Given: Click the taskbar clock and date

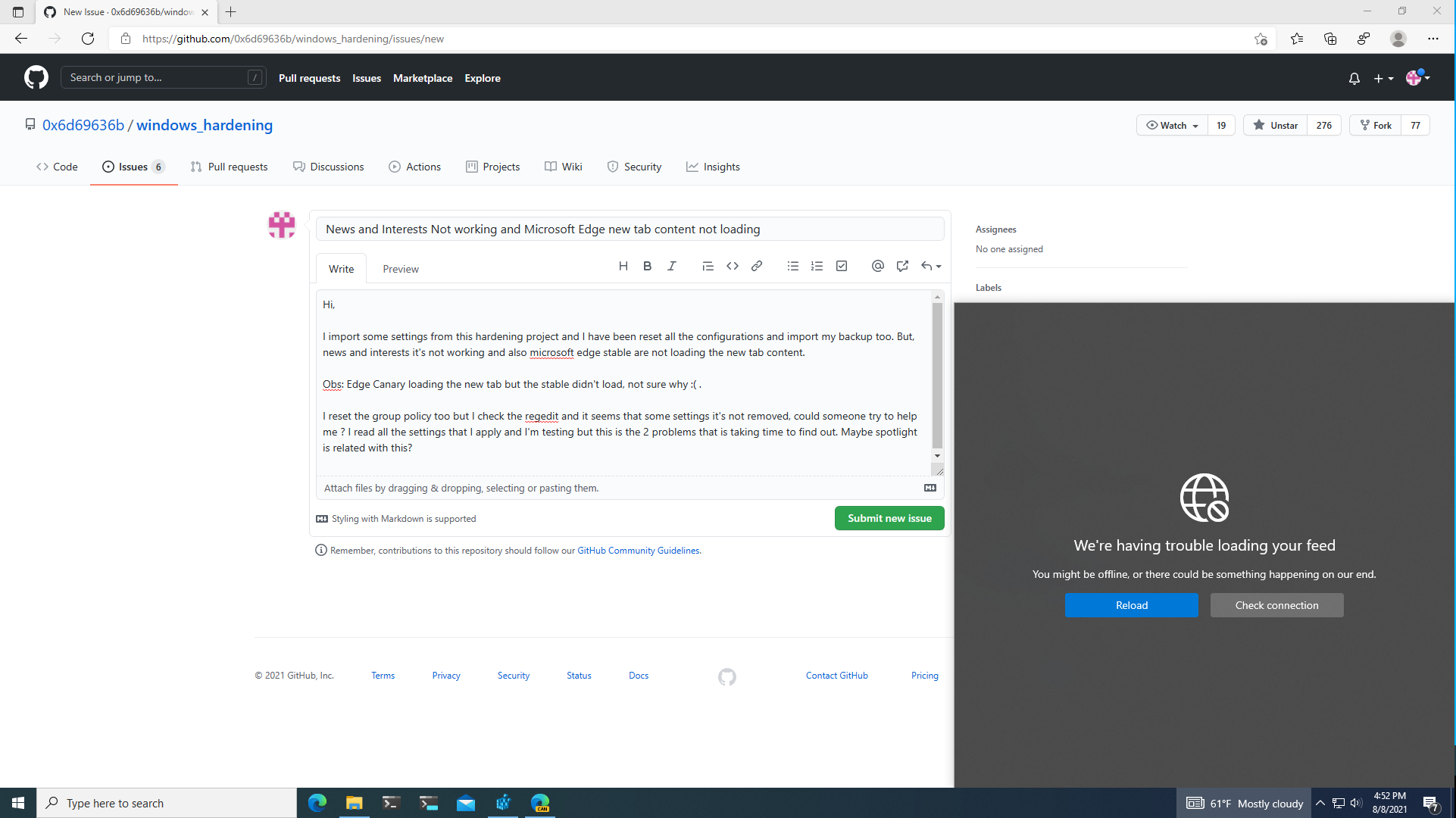Looking at the screenshot, I should tap(1389, 803).
